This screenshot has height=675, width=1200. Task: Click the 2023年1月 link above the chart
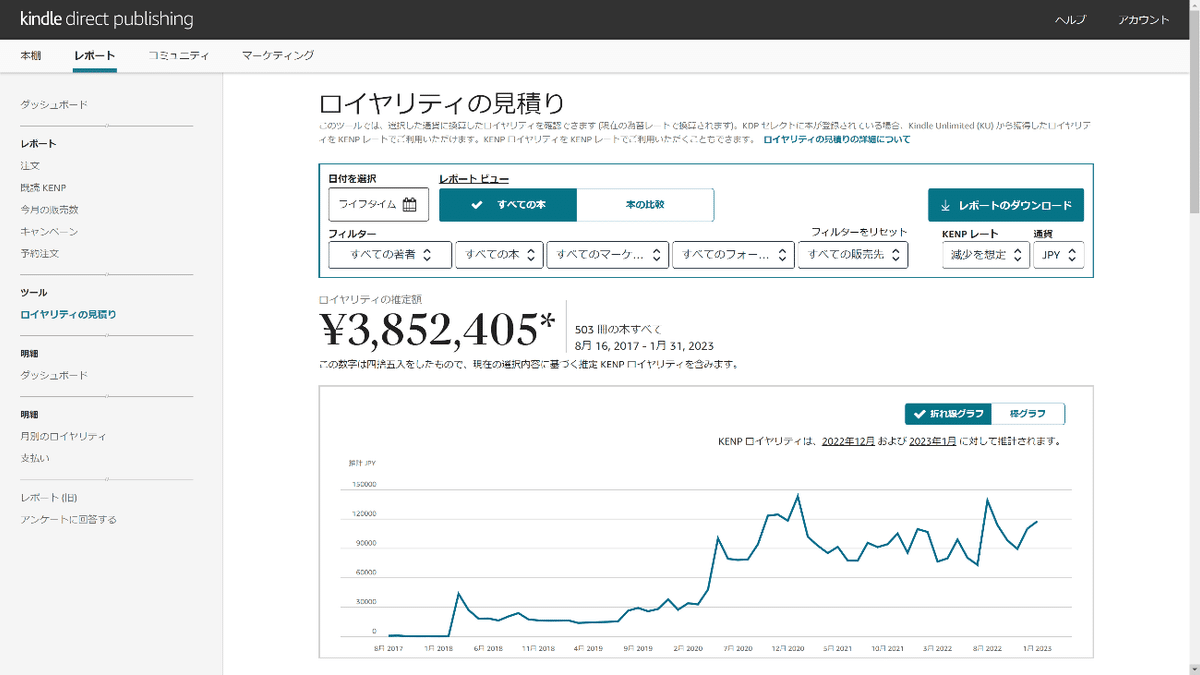pyautogui.click(x=933, y=441)
